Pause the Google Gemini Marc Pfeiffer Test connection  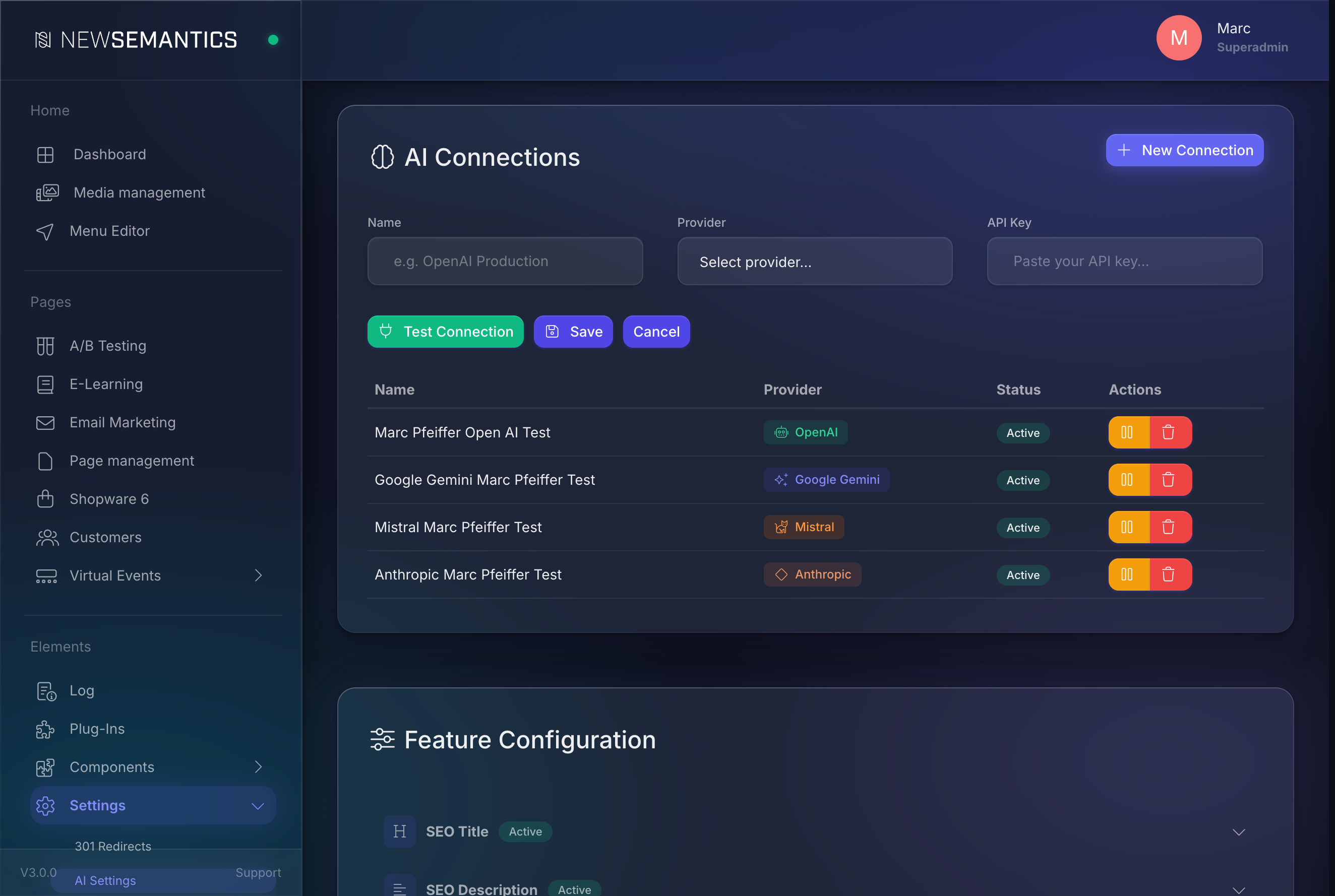point(1129,480)
